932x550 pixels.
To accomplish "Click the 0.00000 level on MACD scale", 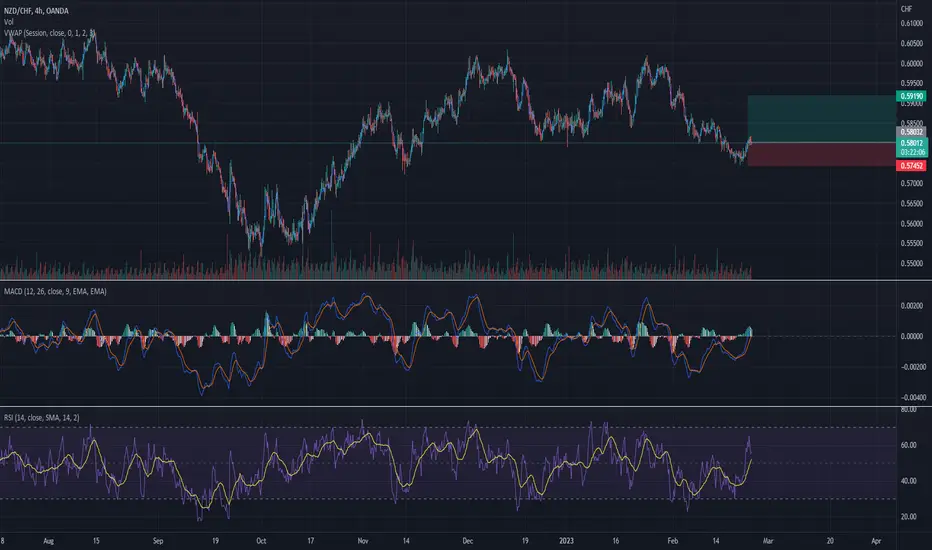I will (911, 336).
